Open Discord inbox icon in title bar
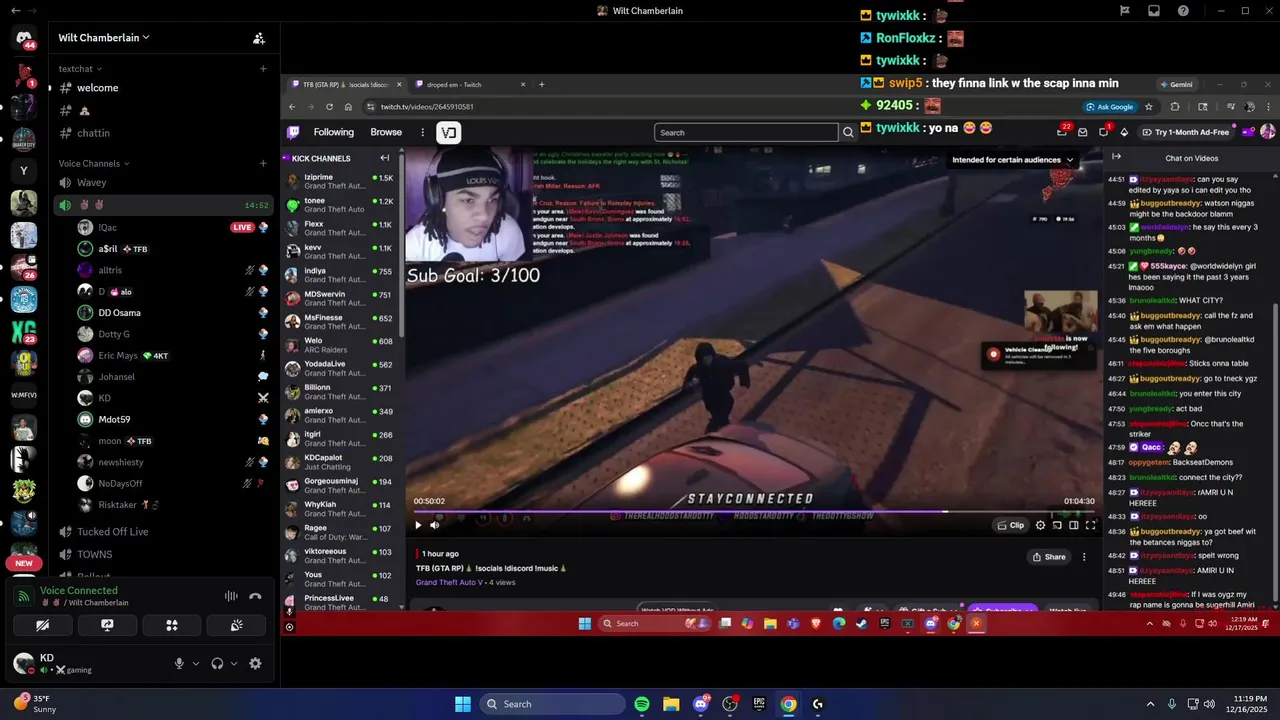 (x=1154, y=11)
